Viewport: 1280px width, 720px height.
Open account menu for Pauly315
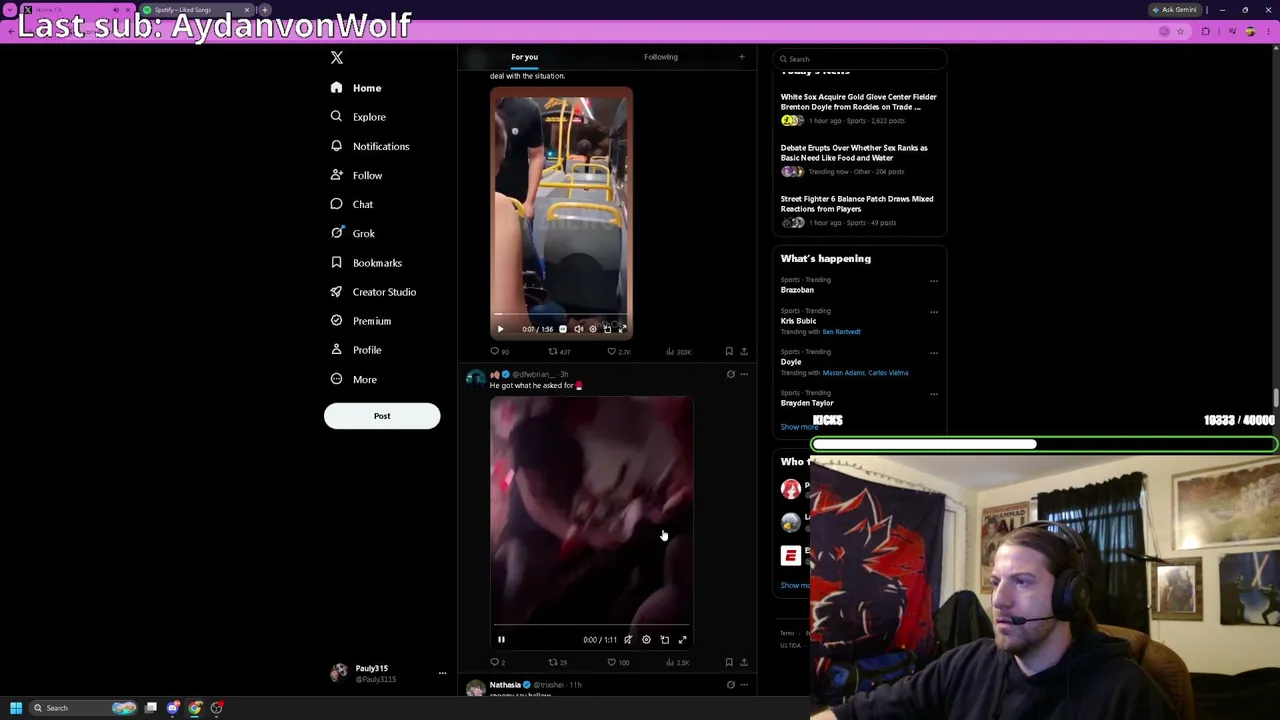click(x=388, y=673)
